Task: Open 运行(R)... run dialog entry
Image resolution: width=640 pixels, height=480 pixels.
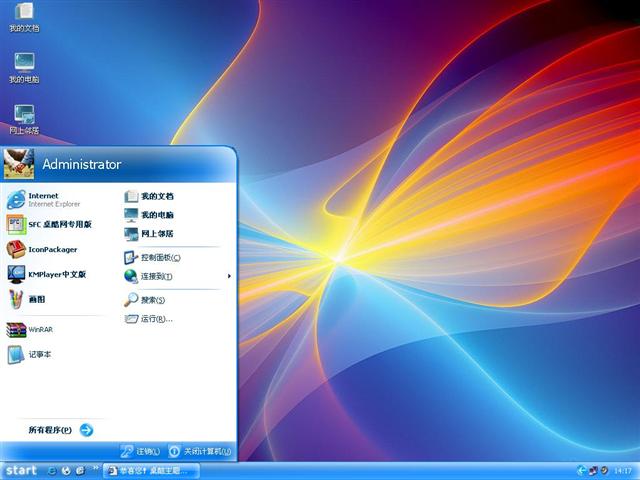Action: point(176,319)
